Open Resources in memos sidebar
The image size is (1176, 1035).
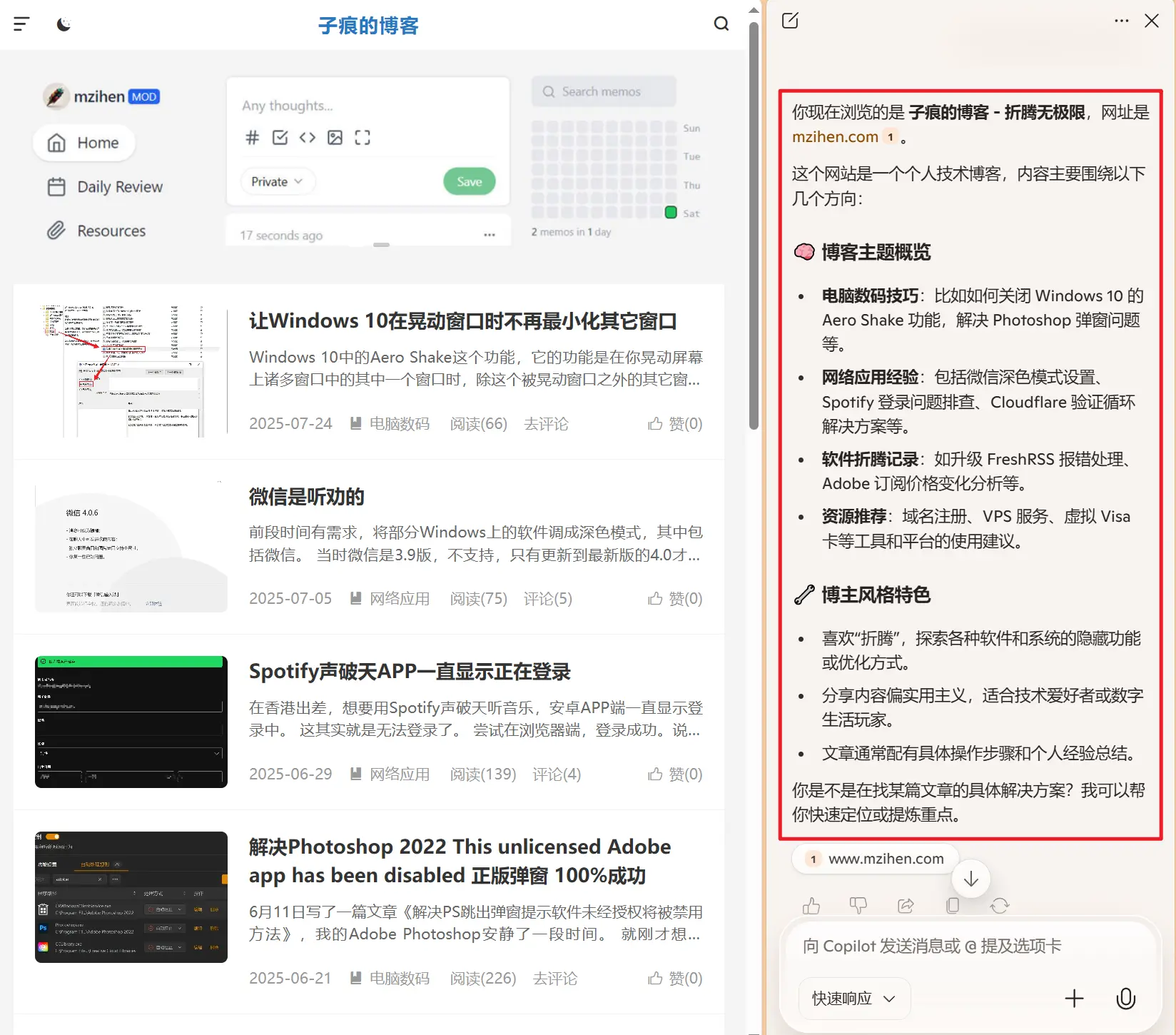[x=96, y=231]
